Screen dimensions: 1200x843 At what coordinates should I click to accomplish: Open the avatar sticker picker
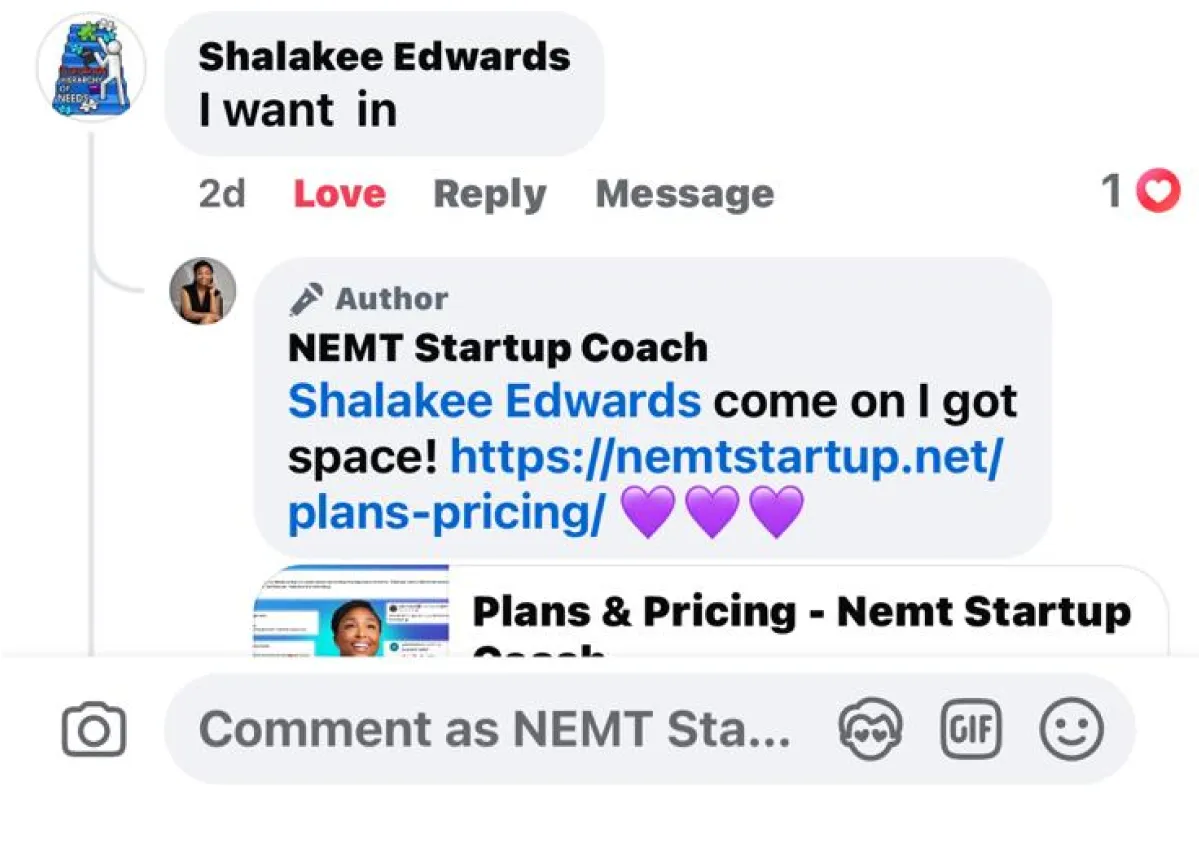coord(869,729)
